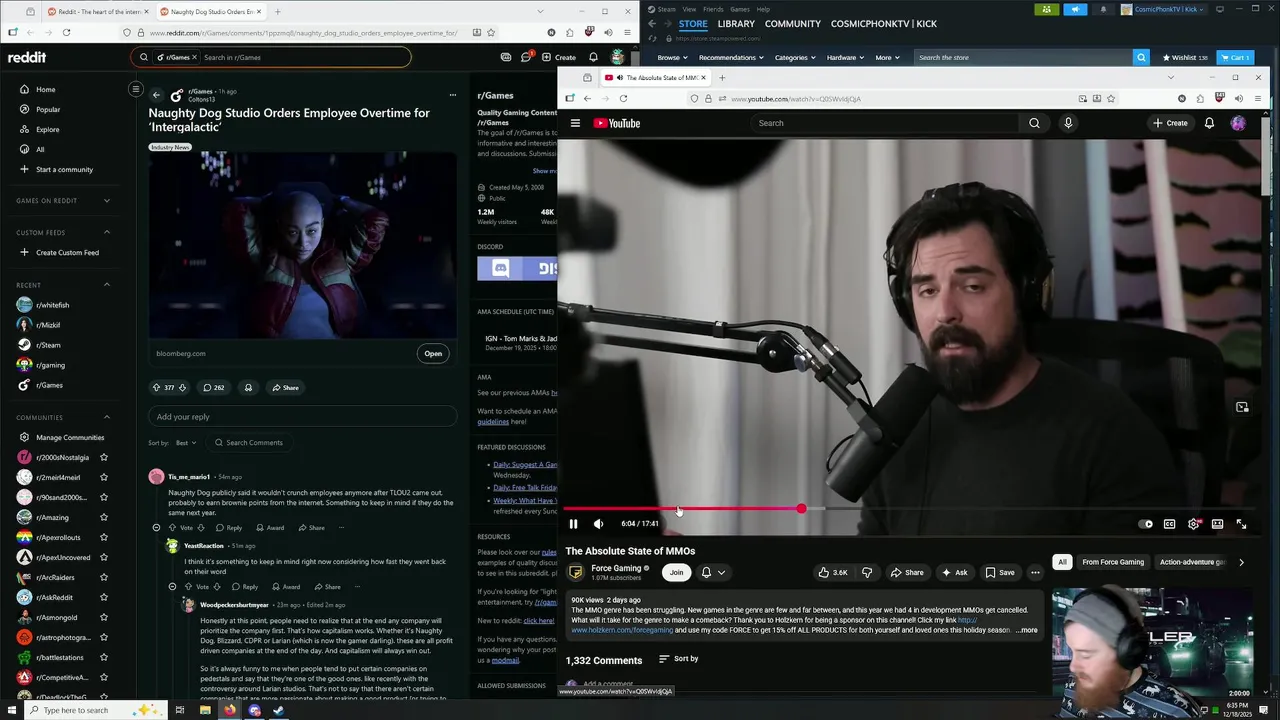Open the post's 262 comments
The height and width of the screenshot is (720, 1280).
point(213,387)
